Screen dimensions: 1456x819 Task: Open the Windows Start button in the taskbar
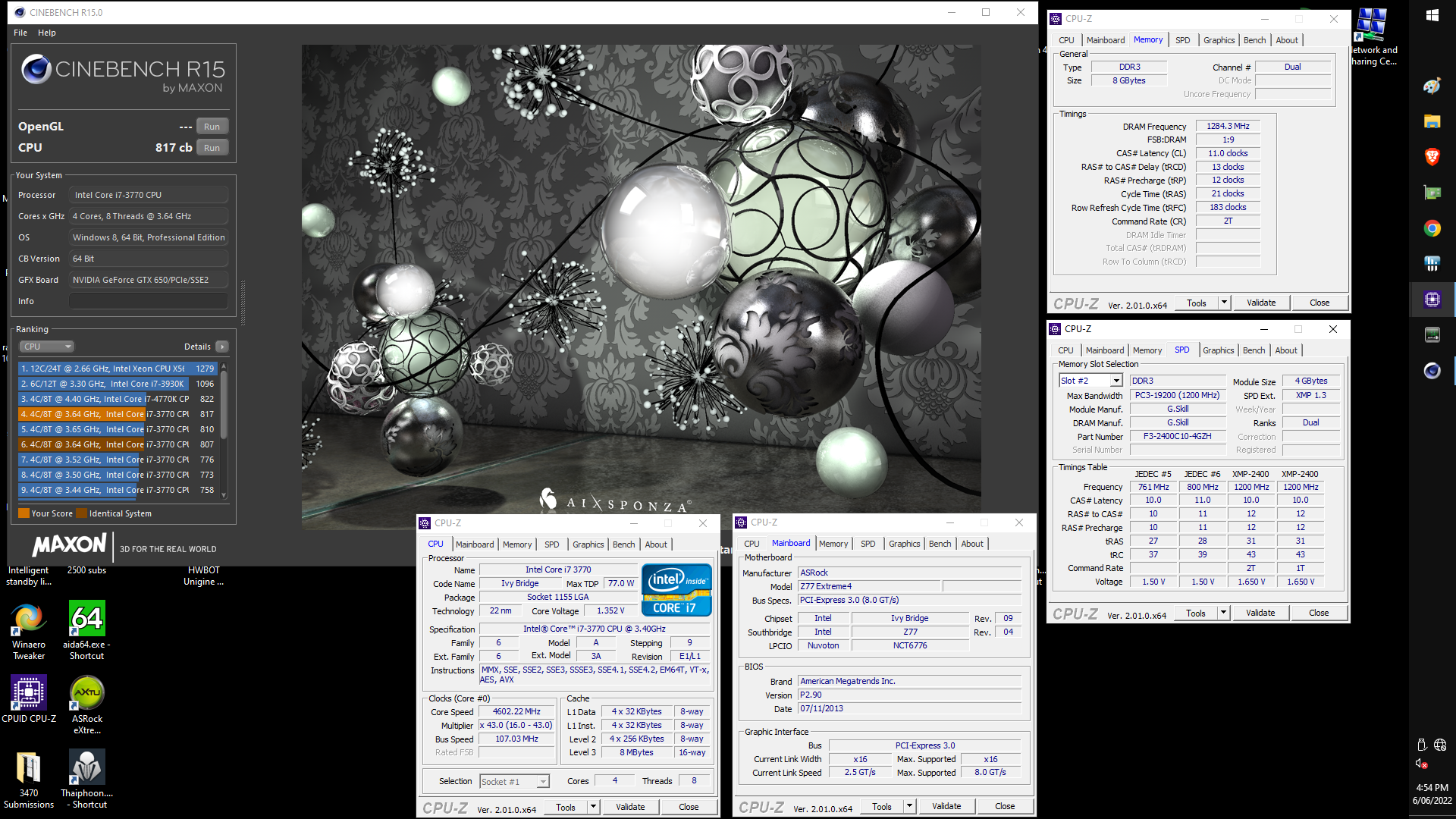pos(1432,15)
